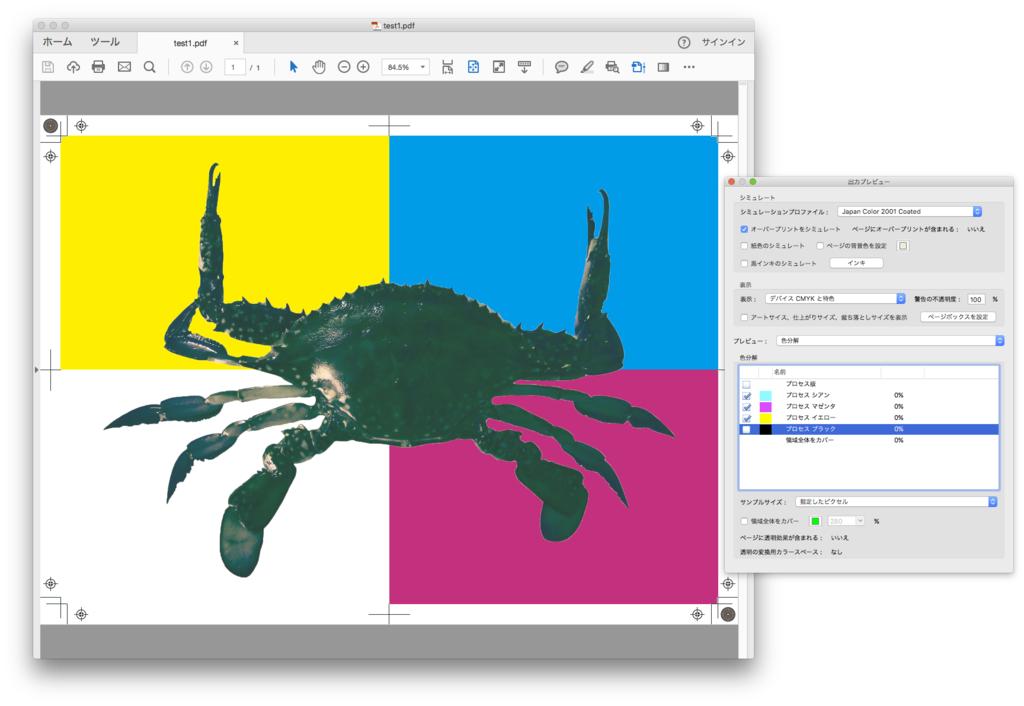Enable 領域全体をカバー checkbox at bottom
Image resolution: width=1024 pixels, height=706 pixels.
pos(744,521)
